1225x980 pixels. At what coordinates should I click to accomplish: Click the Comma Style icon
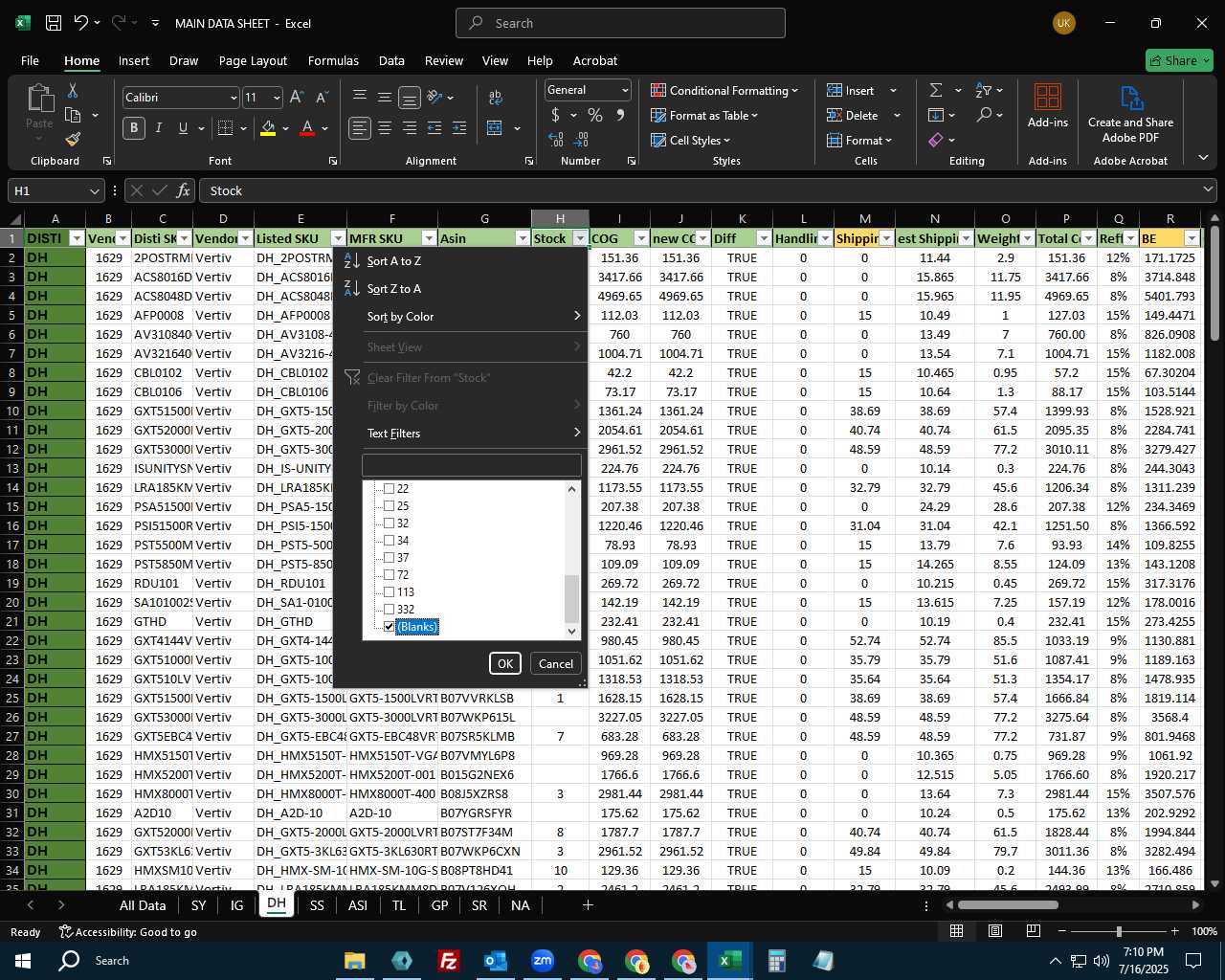(620, 115)
